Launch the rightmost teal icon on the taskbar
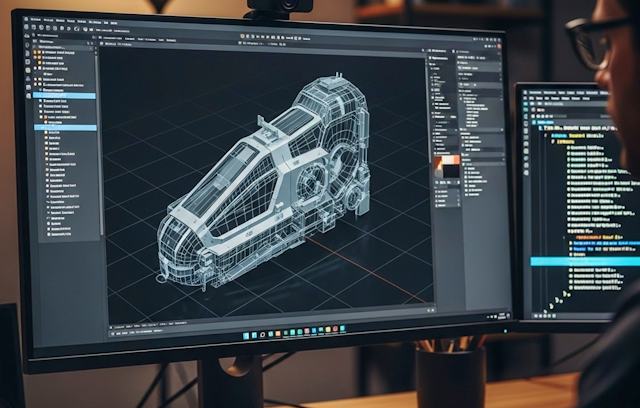This screenshot has height=408, width=640. coord(342,328)
